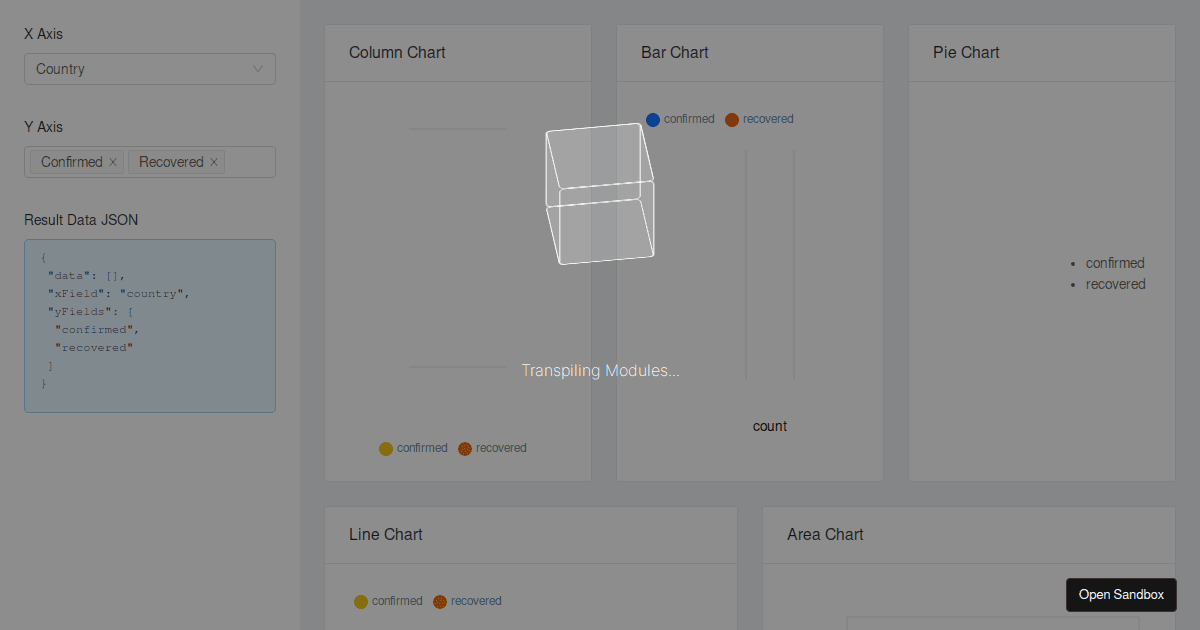Image resolution: width=1200 pixels, height=630 pixels.
Task: Remove the Recovered tag via its x icon
Action: [213, 161]
